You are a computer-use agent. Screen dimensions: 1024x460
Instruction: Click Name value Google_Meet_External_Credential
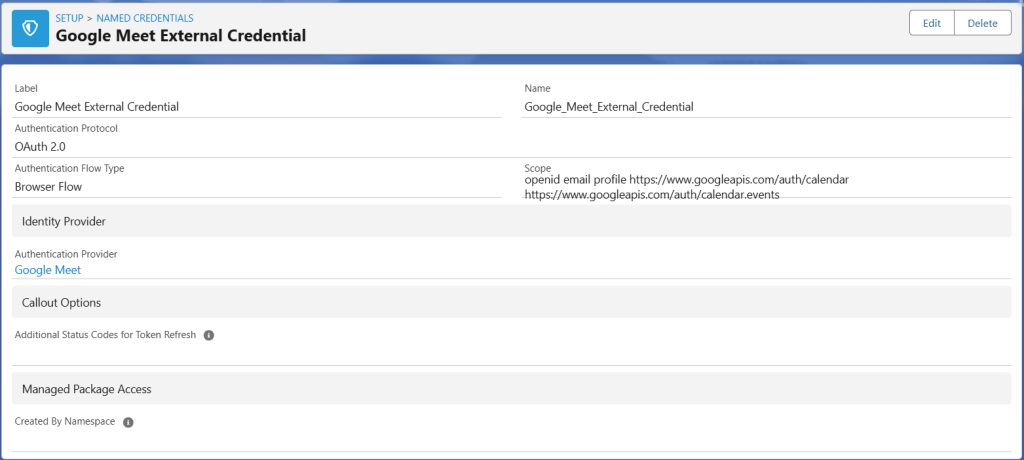coord(609,107)
